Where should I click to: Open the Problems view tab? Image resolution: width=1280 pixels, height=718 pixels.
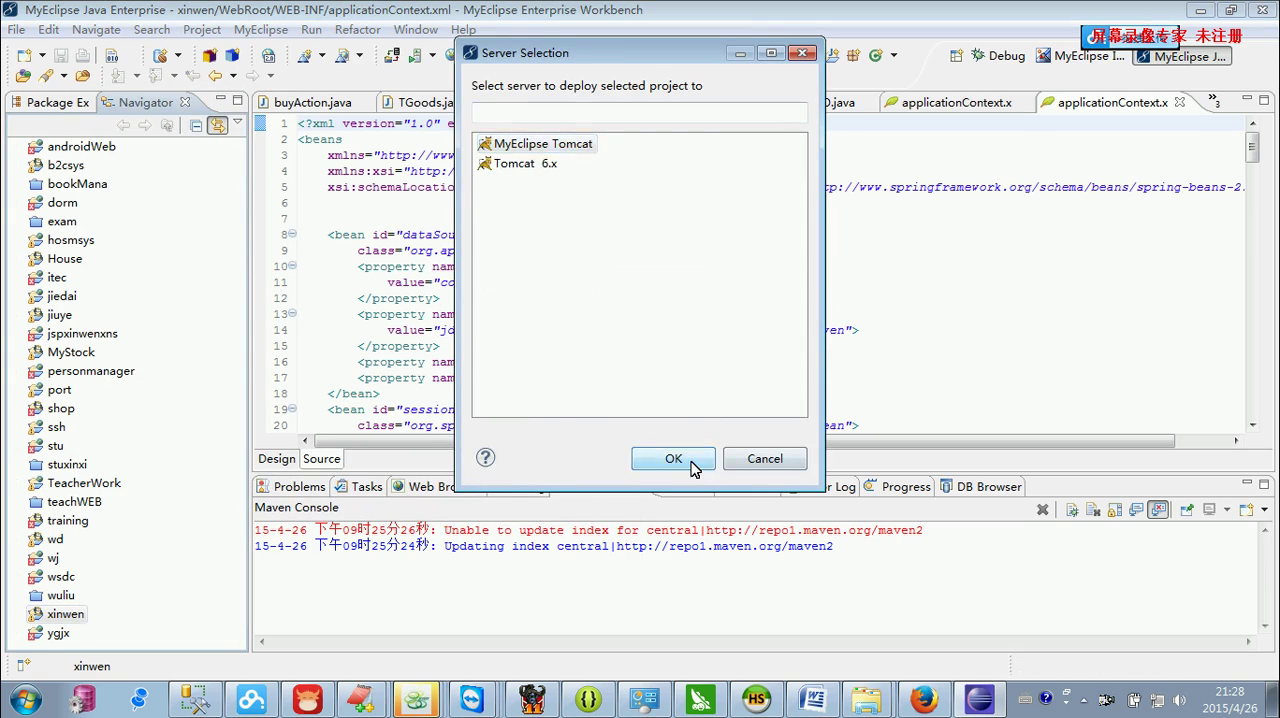pos(291,487)
